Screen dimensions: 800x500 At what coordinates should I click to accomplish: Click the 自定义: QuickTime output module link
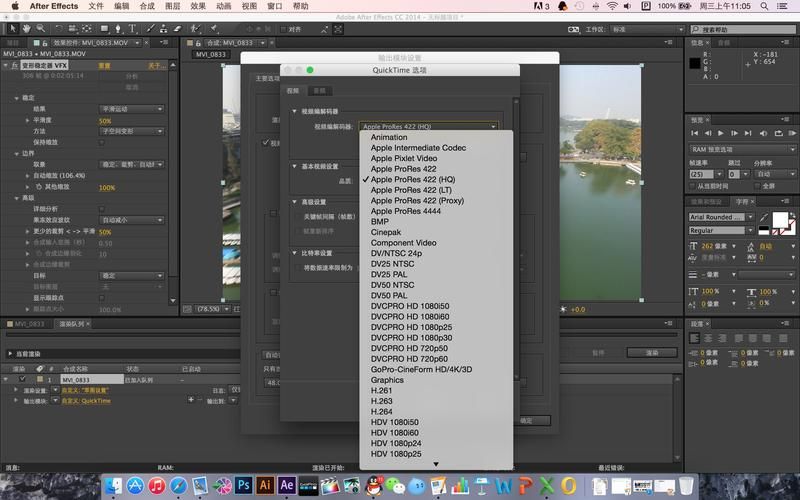click(x=88, y=400)
